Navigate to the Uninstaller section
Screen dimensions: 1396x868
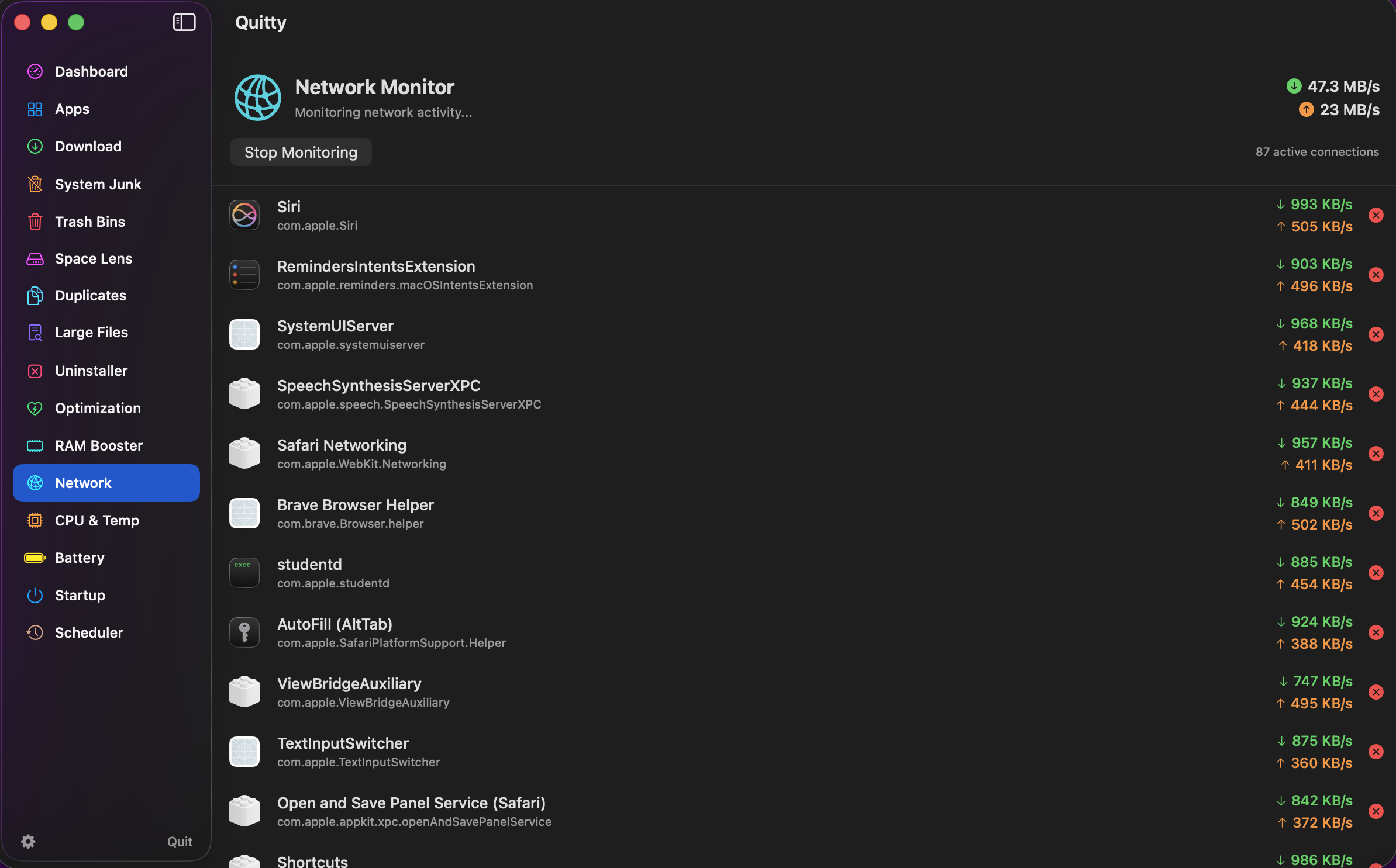point(91,371)
